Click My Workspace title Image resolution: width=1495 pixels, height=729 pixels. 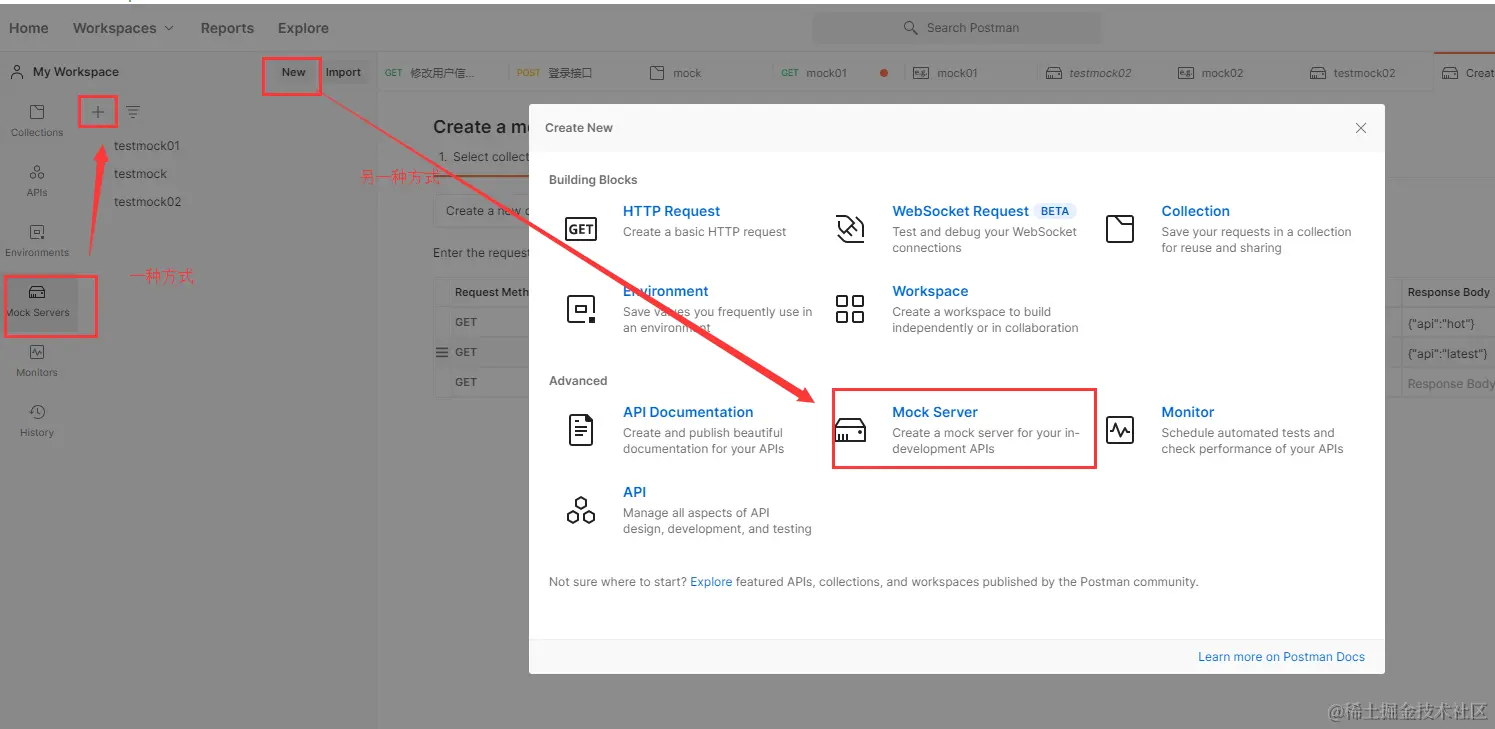click(76, 72)
